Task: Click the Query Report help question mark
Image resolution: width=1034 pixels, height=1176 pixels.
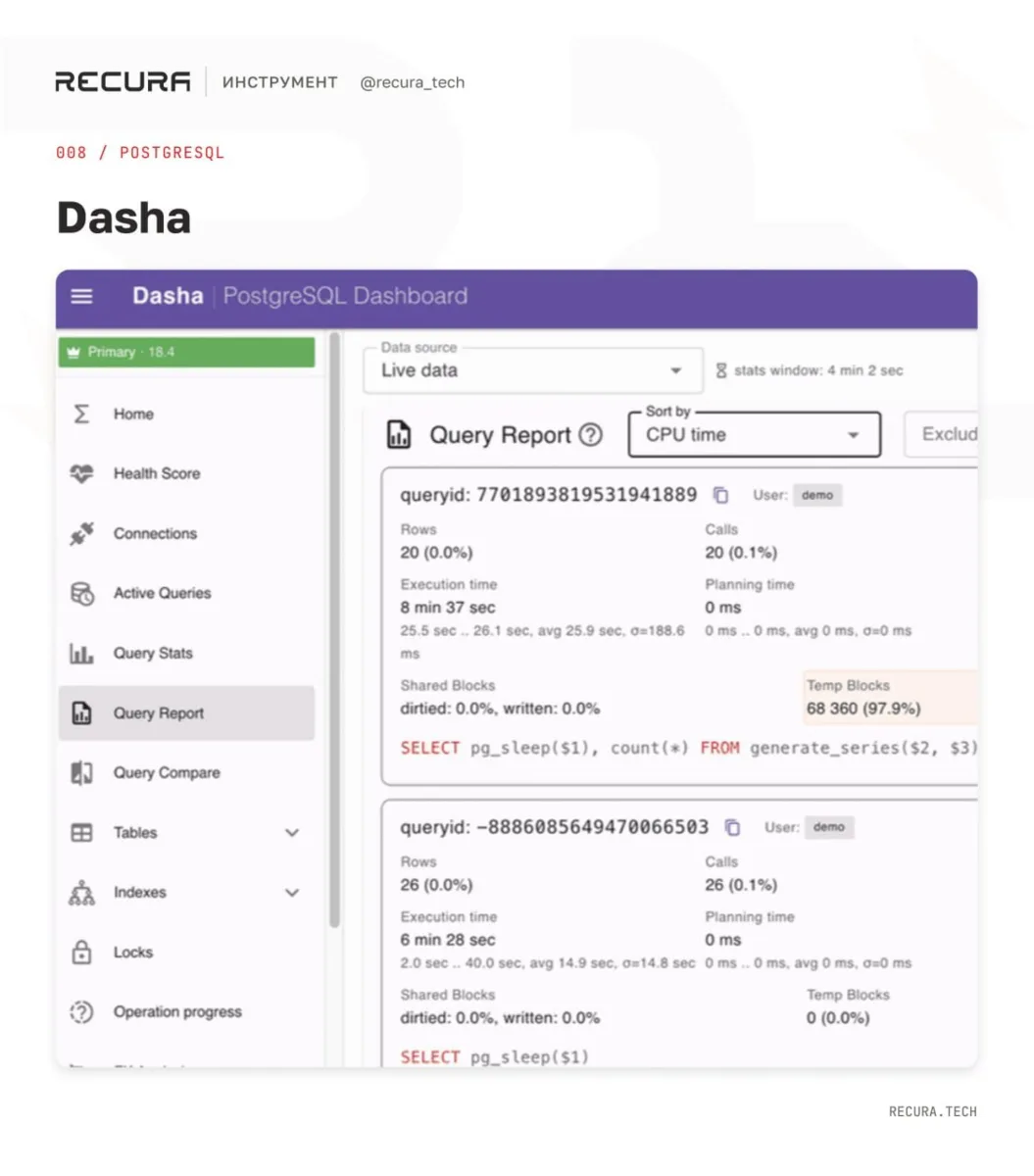Action: click(591, 435)
